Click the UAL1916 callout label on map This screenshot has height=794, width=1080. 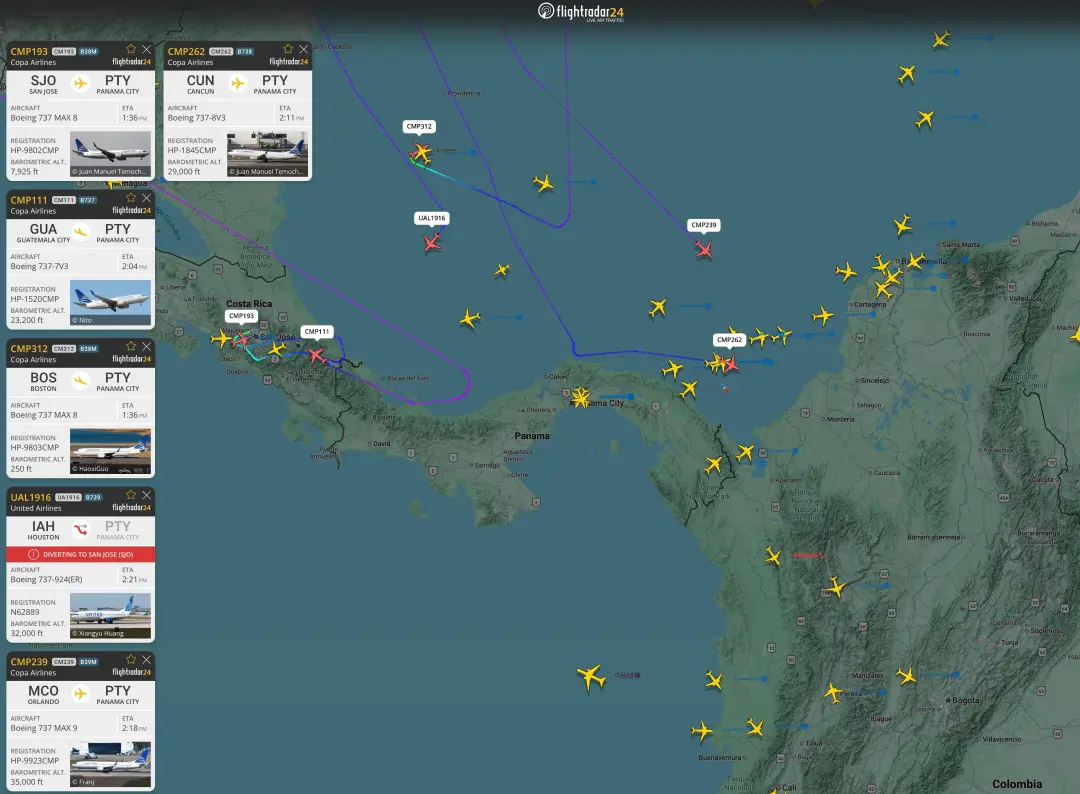pyautogui.click(x=432, y=218)
